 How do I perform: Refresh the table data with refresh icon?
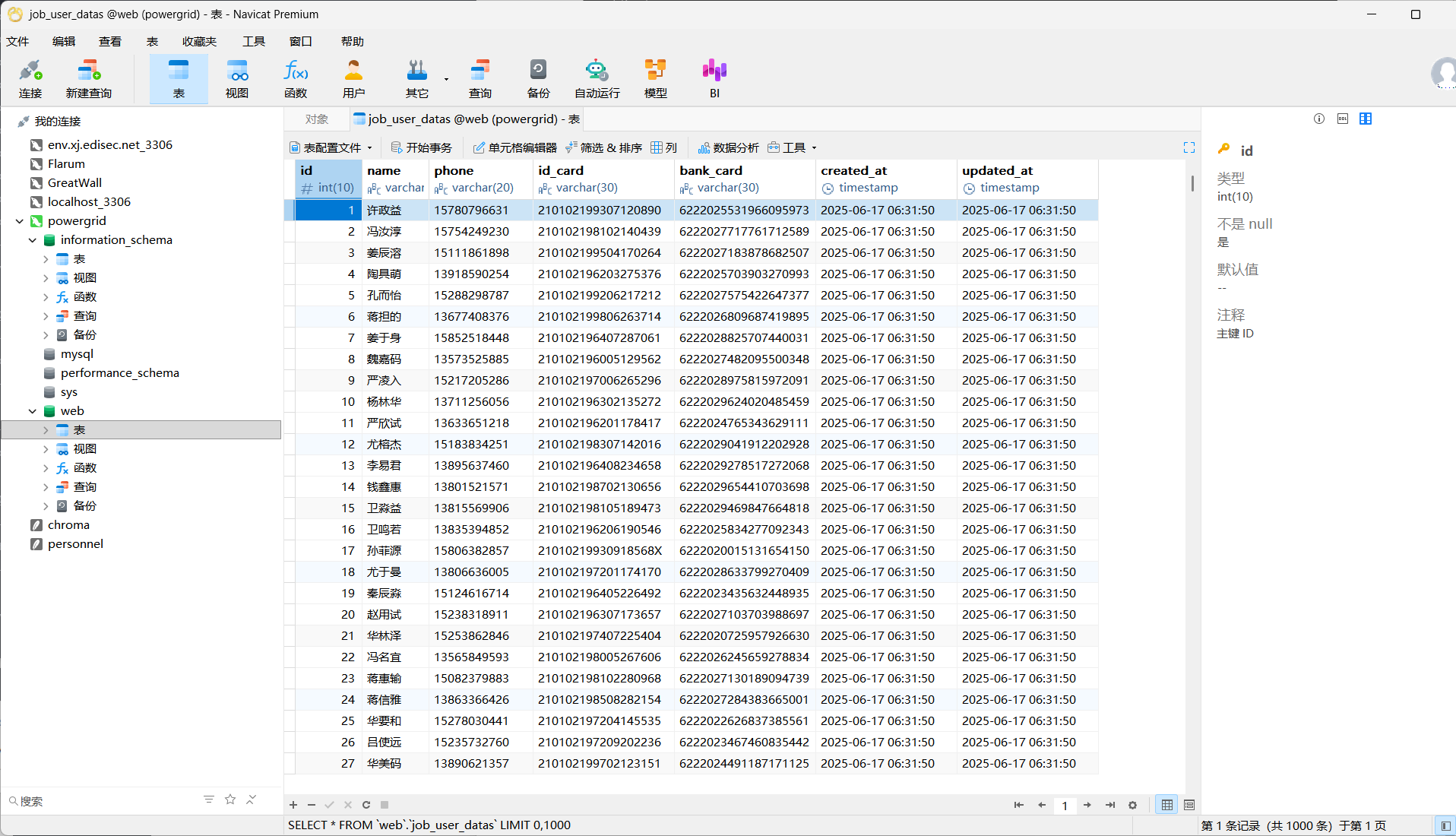pos(366,805)
